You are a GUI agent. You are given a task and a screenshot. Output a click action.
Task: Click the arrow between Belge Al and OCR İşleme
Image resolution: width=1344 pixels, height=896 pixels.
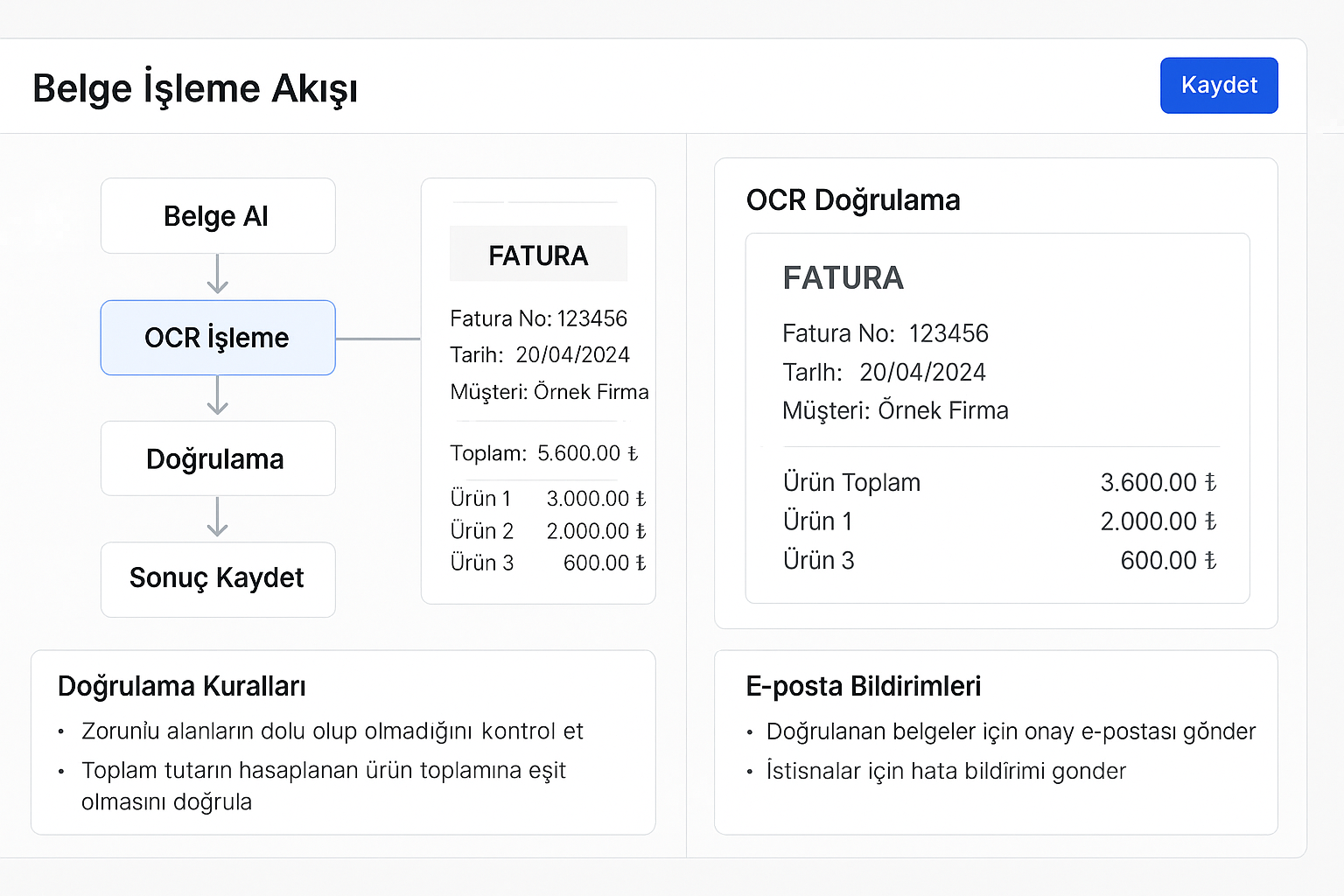pyautogui.click(x=217, y=278)
